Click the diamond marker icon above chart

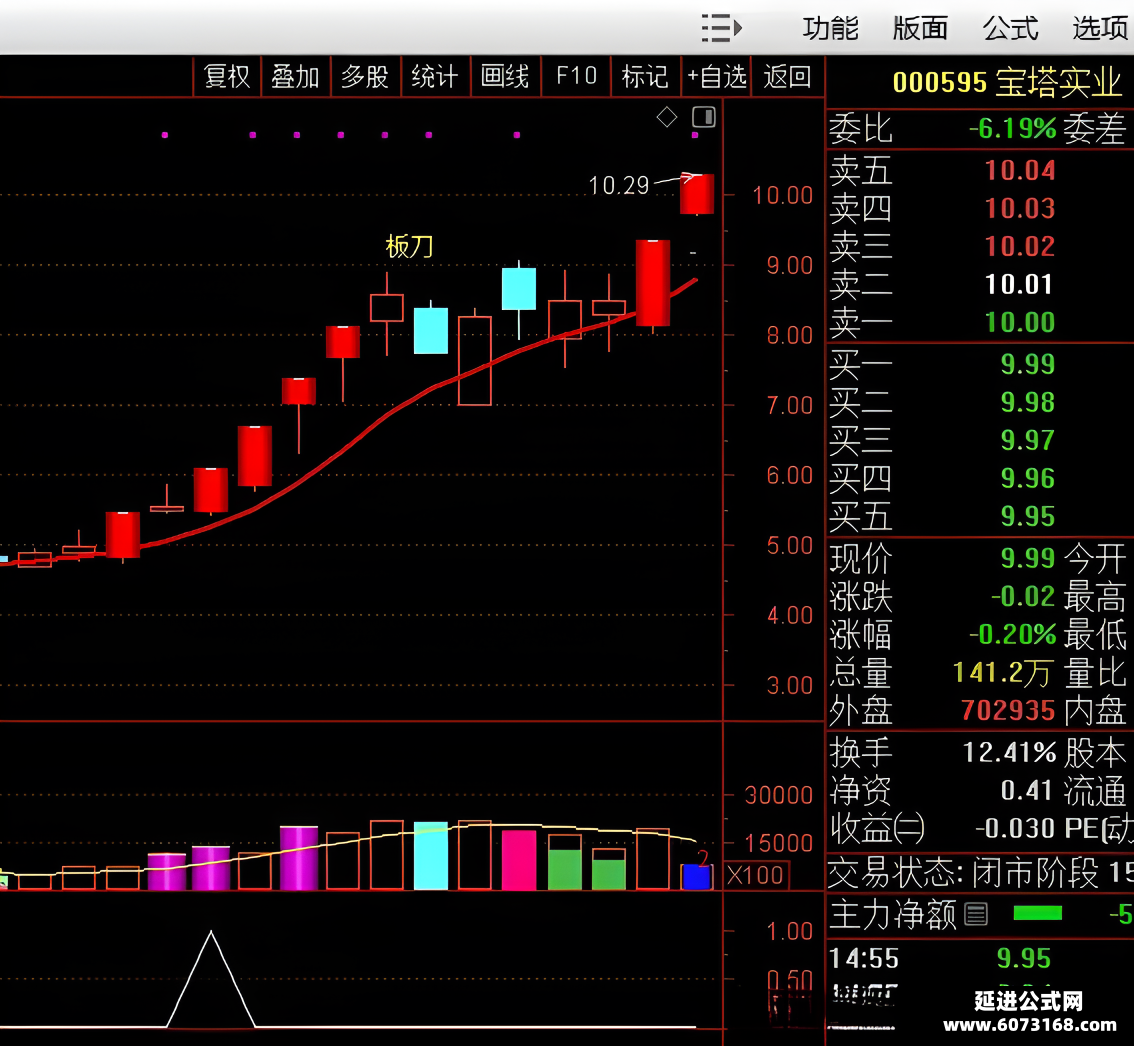(667, 116)
